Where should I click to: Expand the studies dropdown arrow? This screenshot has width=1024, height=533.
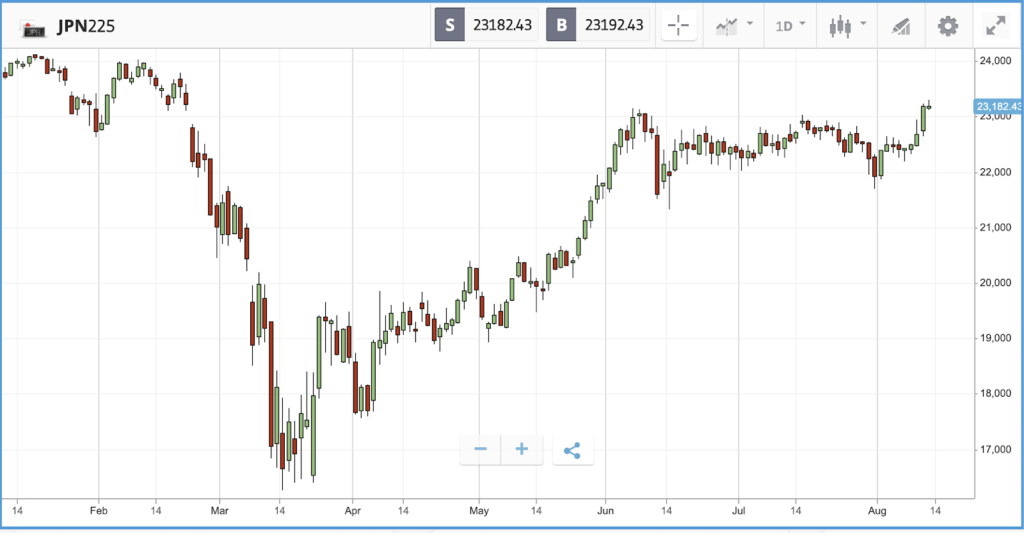(750, 24)
